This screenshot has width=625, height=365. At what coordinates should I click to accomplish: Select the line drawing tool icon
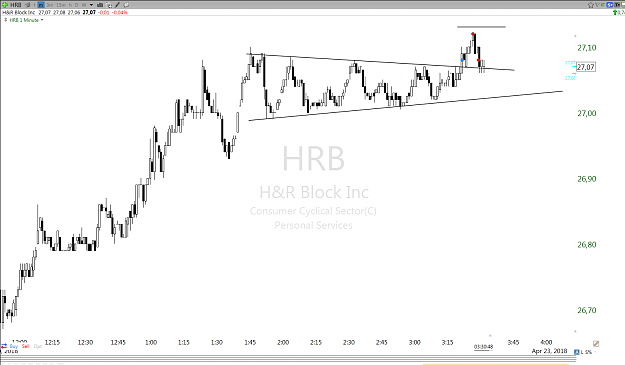[x=117, y=5]
